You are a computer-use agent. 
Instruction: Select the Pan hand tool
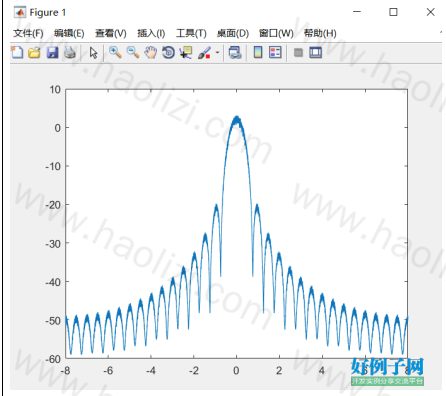(x=151, y=53)
